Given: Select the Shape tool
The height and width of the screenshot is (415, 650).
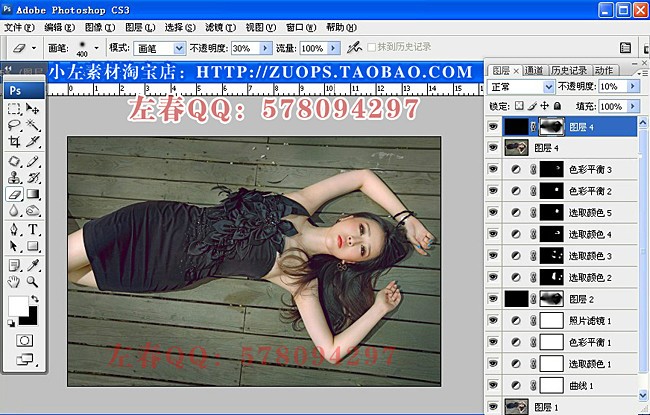Looking at the screenshot, I should (x=32, y=246).
